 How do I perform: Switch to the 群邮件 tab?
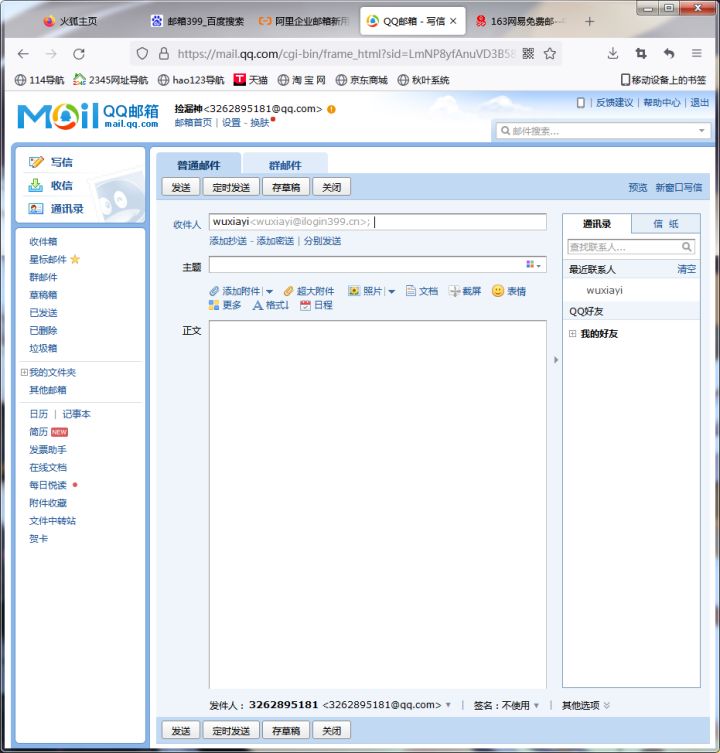pyautogui.click(x=285, y=165)
